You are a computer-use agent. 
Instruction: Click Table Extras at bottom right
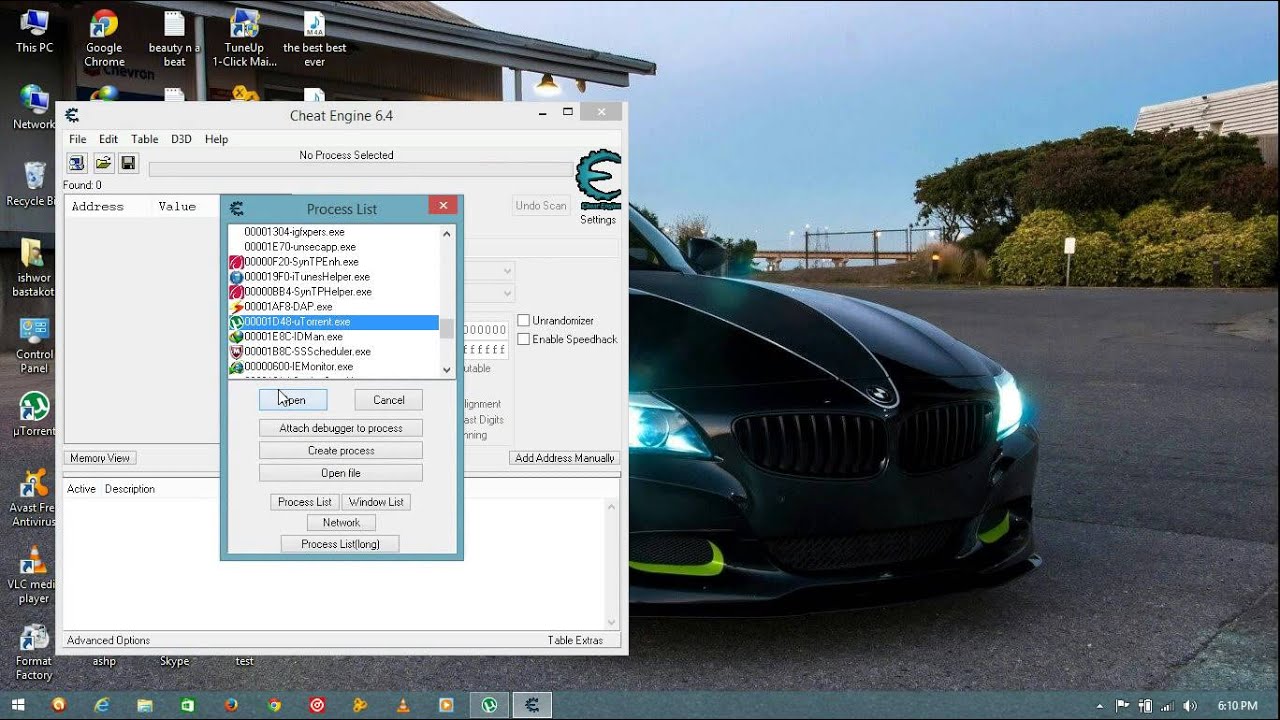tap(574, 640)
